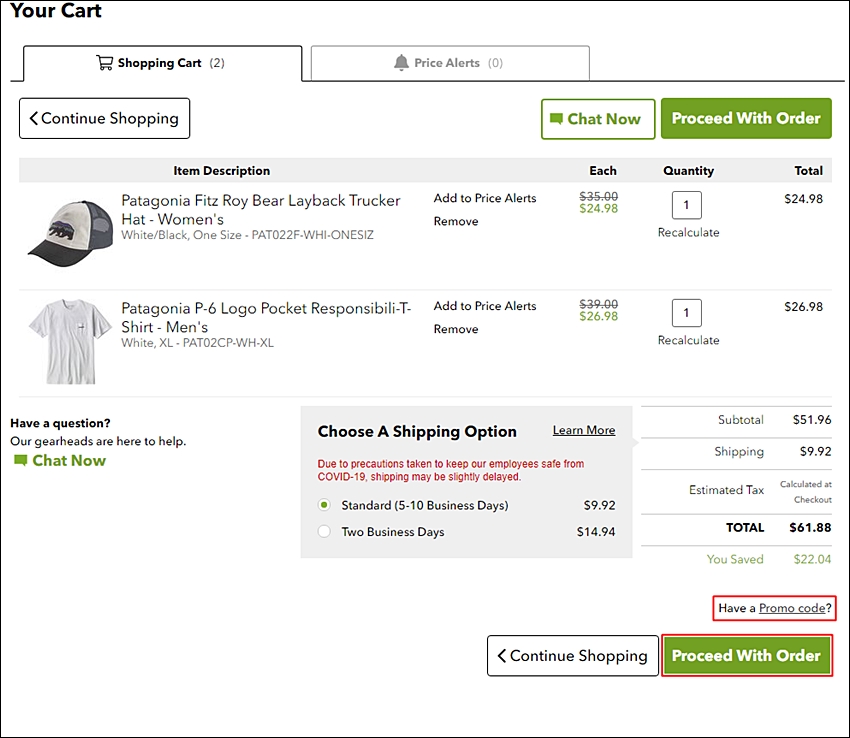The width and height of the screenshot is (850, 738).
Task: Click the Learn More shipping link
Action: pos(584,431)
